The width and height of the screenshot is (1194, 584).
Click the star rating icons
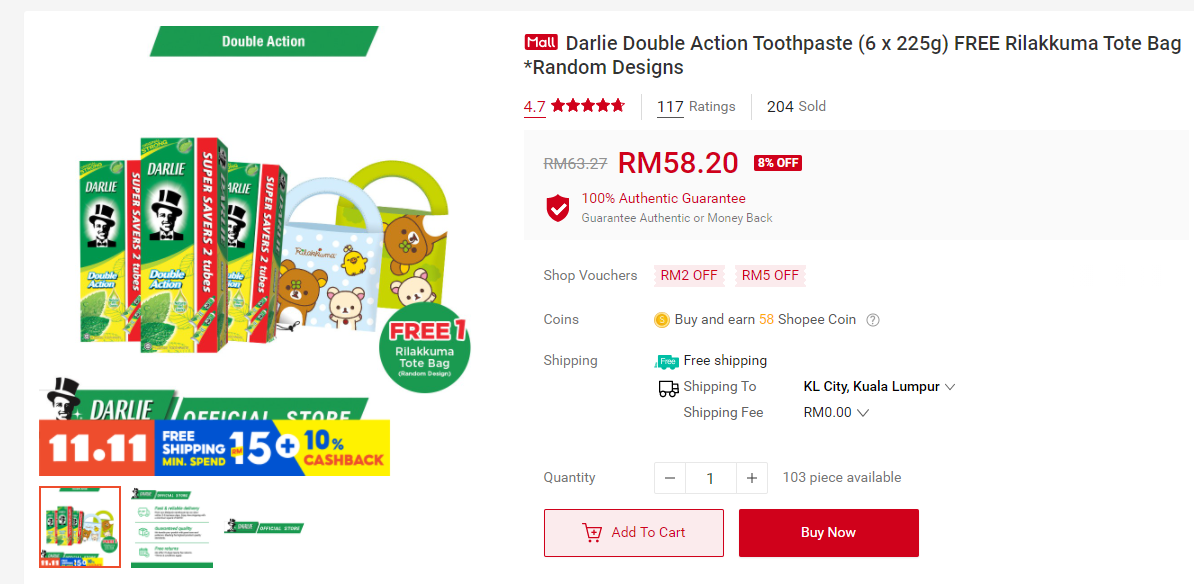[x=588, y=106]
